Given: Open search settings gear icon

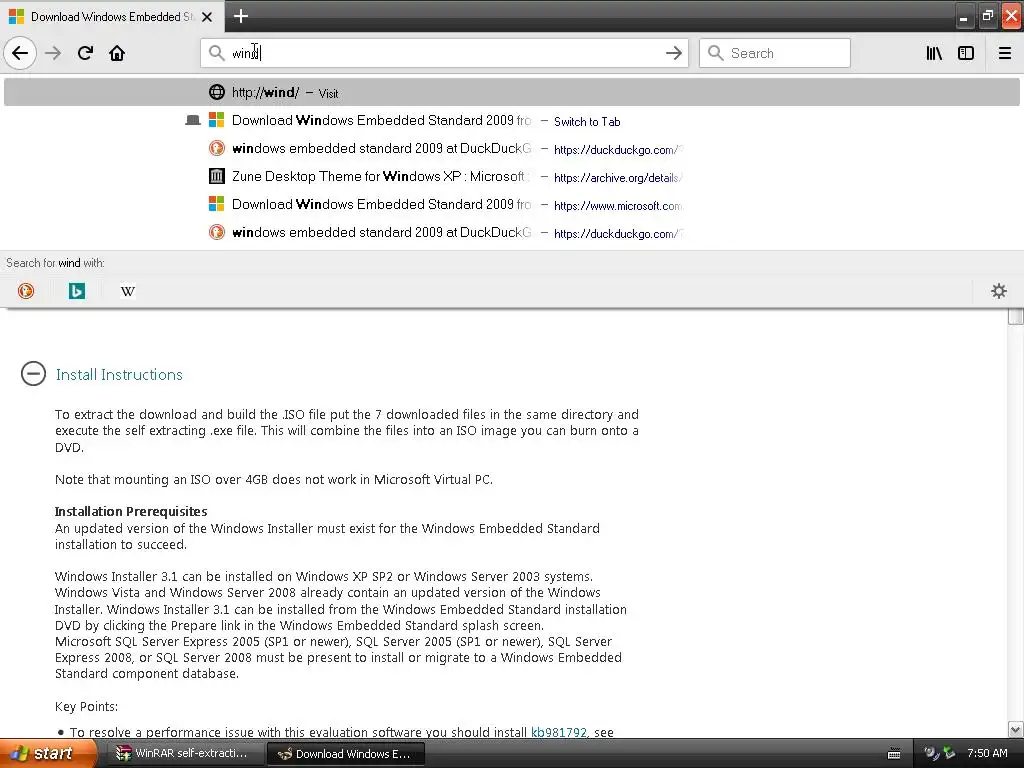Looking at the screenshot, I should click(999, 291).
